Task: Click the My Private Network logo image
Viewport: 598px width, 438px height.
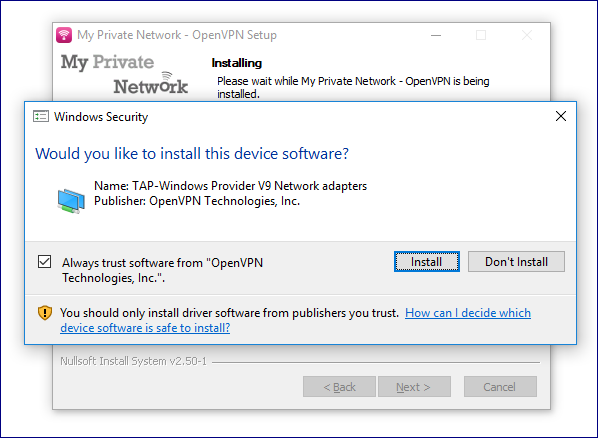Action: click(x=124, y=74)
